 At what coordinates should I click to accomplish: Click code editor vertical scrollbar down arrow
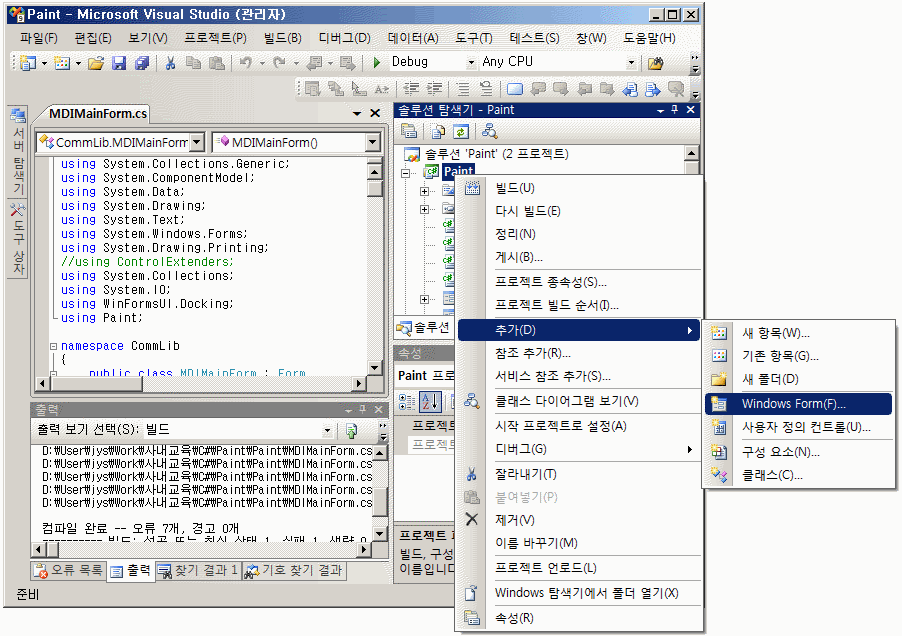(374, 367)
